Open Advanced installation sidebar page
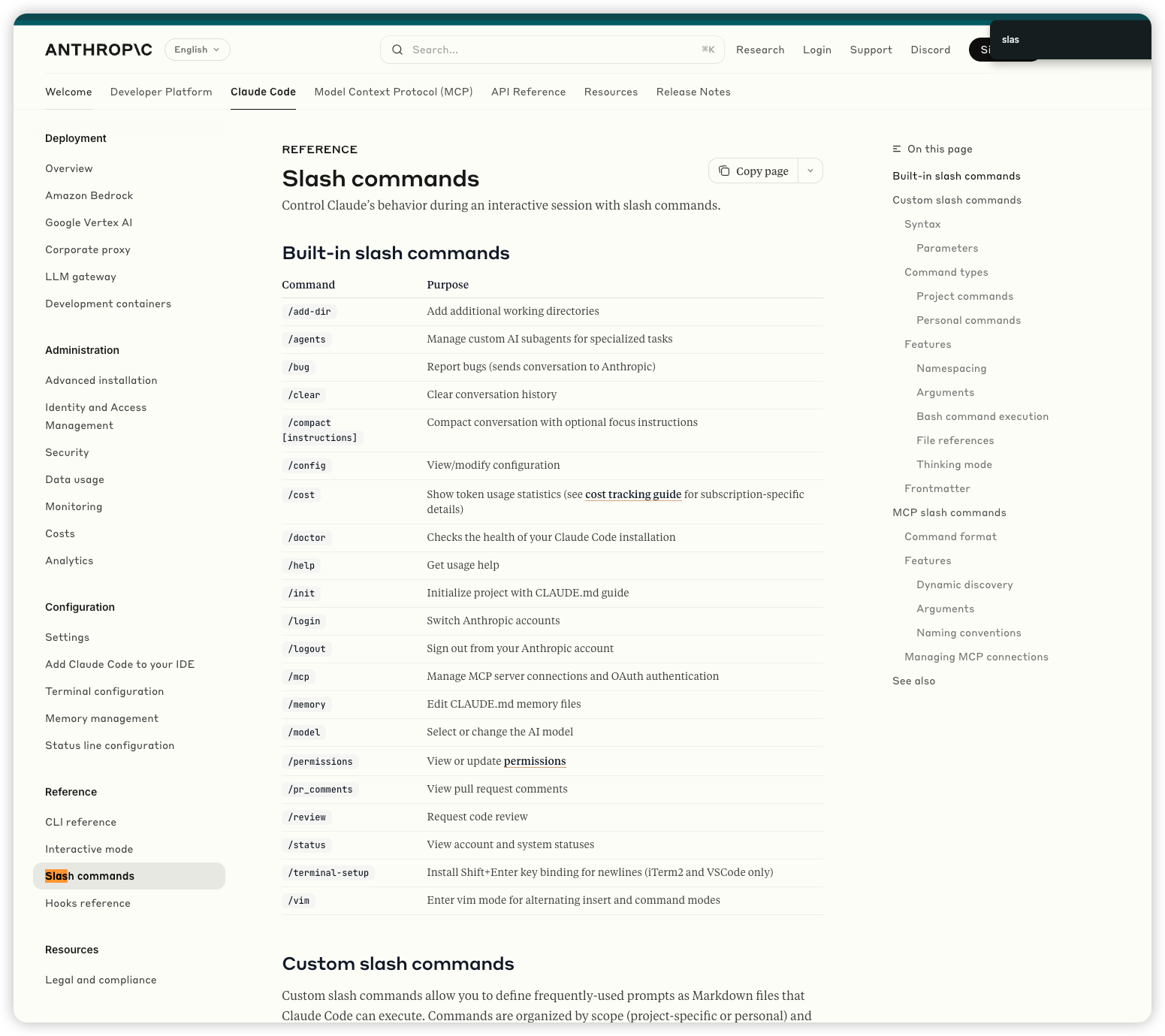The height and width of the screenshot is (1036, 1165). [101, 380]
